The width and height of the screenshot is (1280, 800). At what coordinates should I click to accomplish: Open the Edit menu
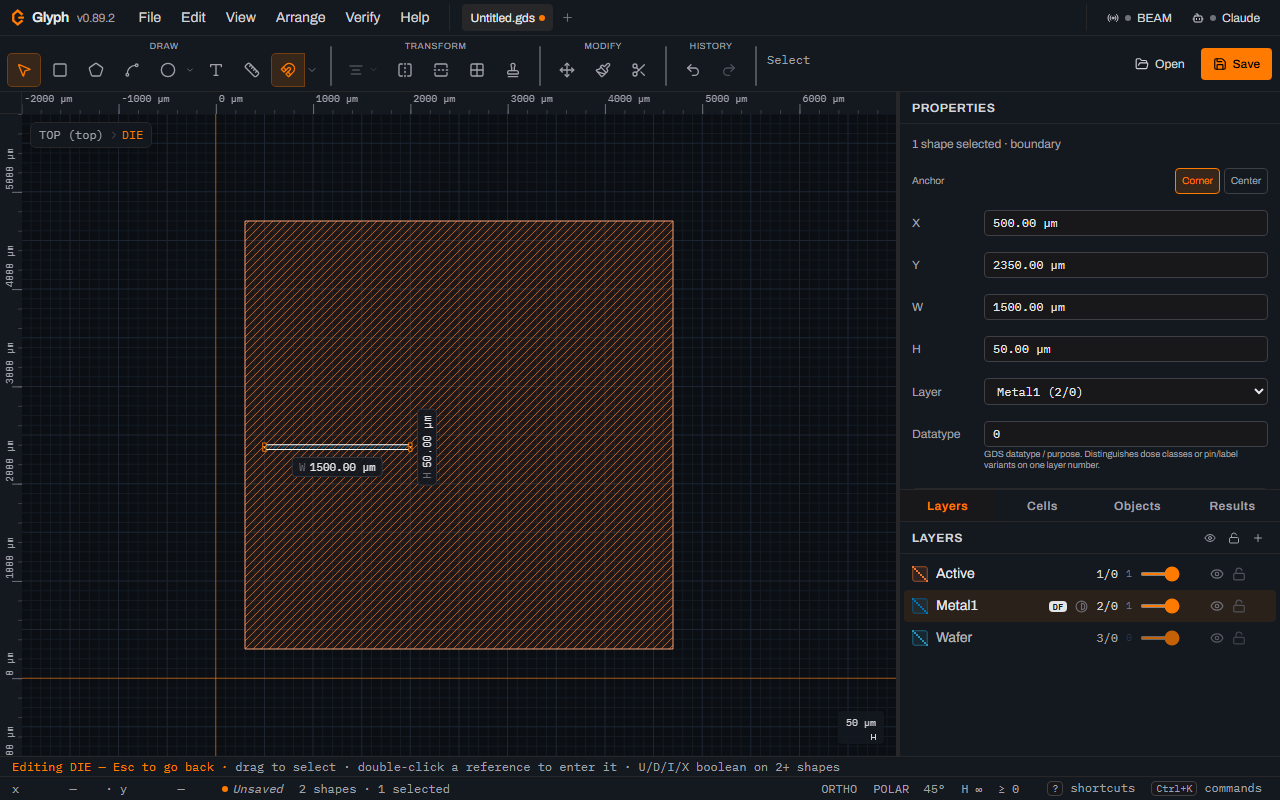(194, 18)
